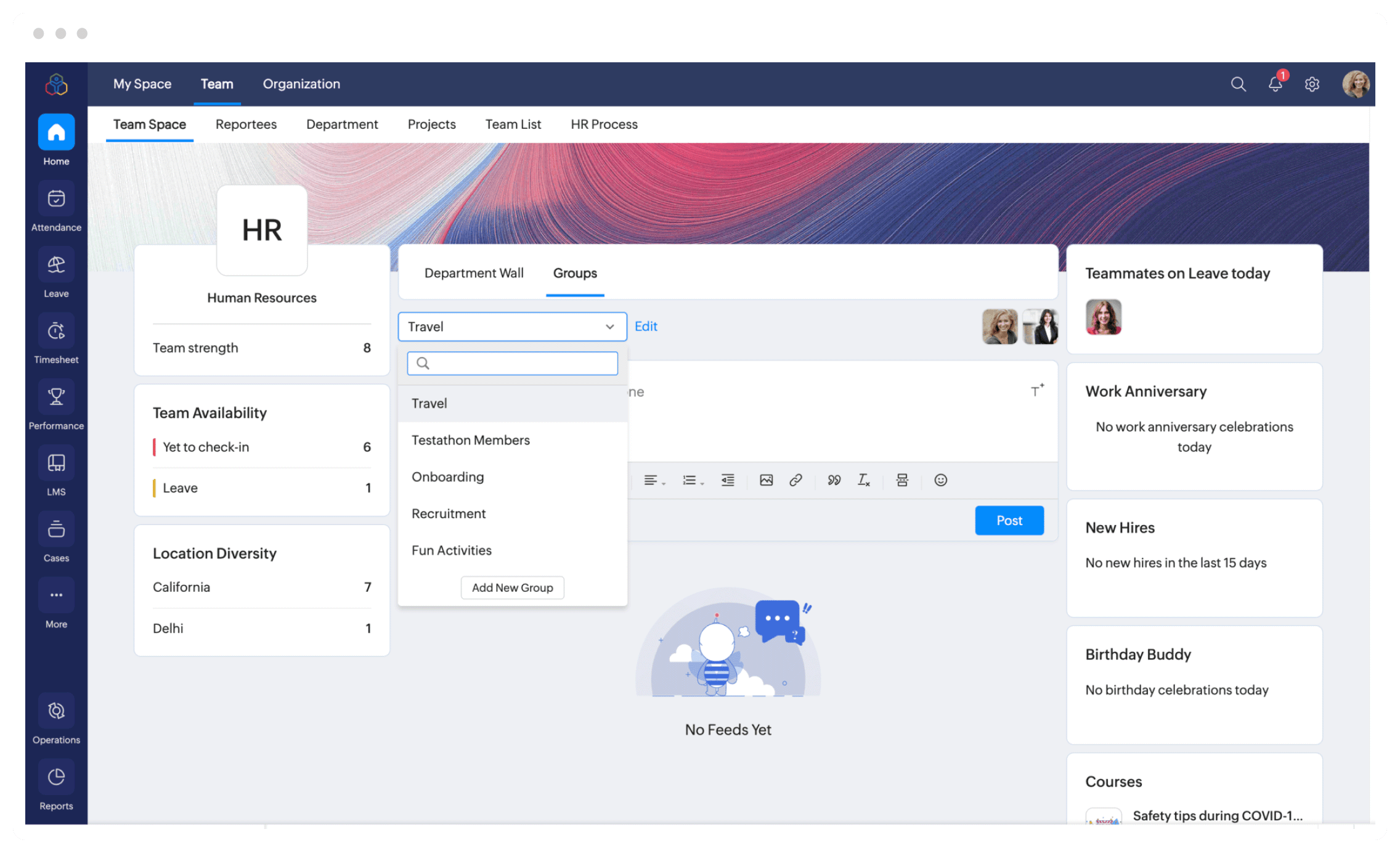Collapse the Travel group dropdown
The width and height of the screenshot is (1400, 853).
[x=609, y=327]
